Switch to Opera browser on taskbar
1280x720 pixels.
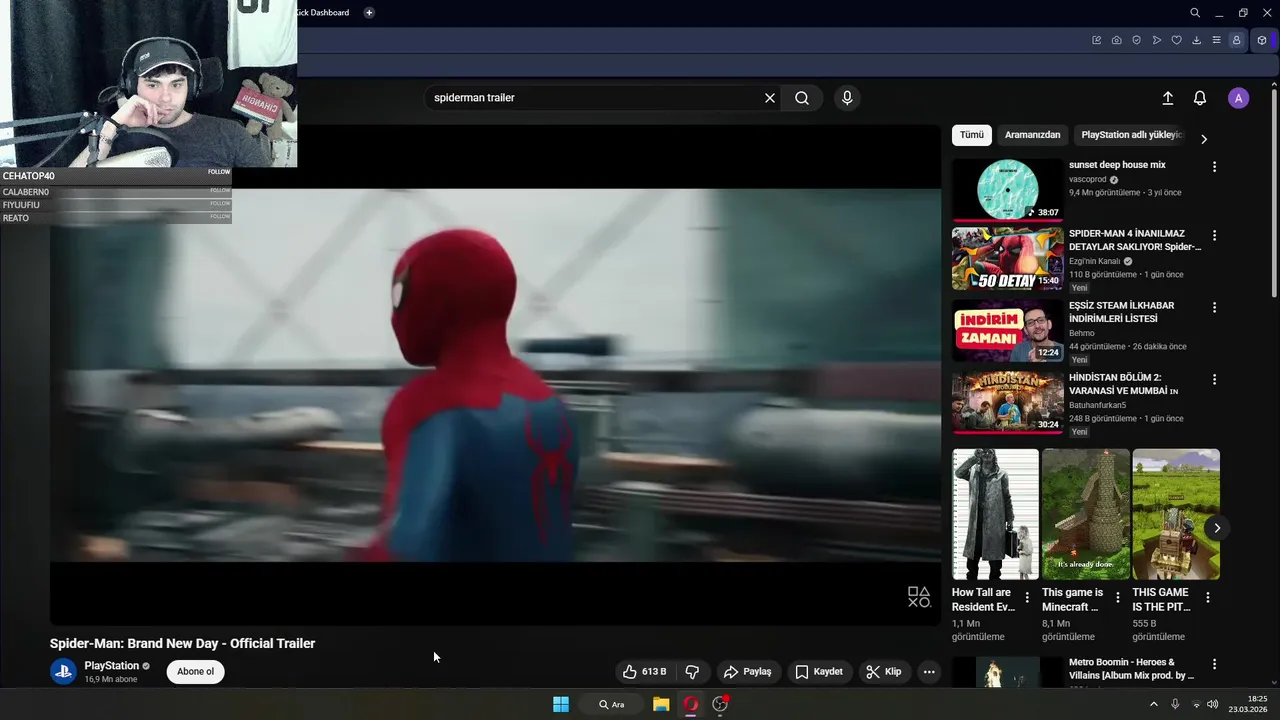pos(690,704)
